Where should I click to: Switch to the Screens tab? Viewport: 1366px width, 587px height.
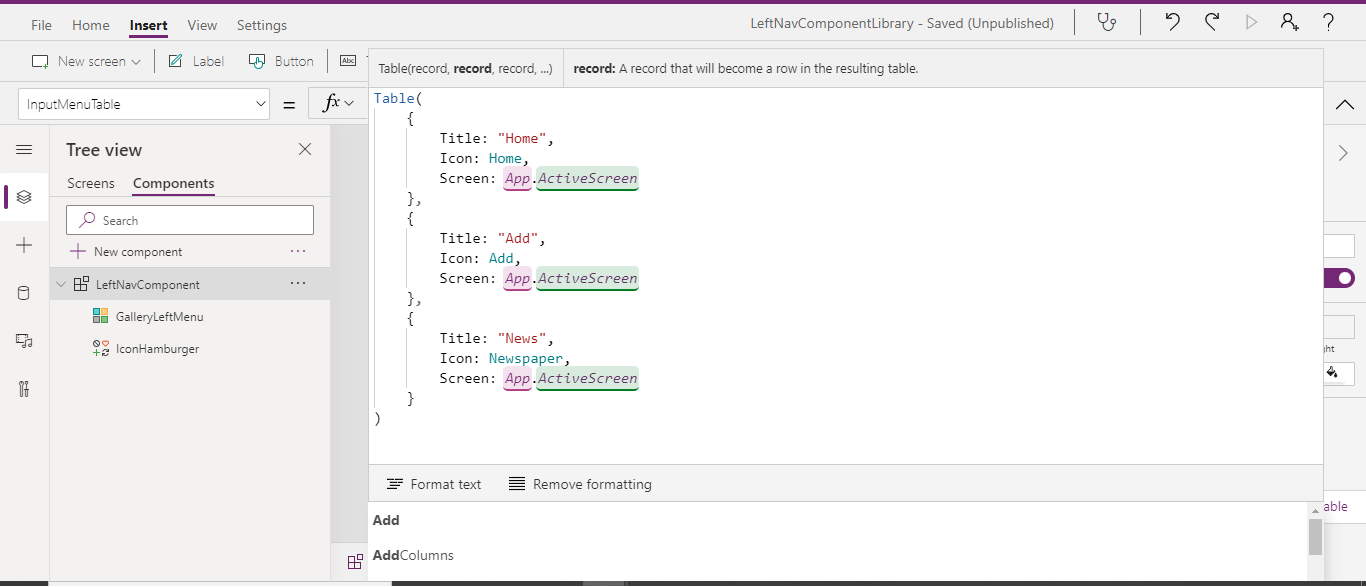tap(91, 184)
